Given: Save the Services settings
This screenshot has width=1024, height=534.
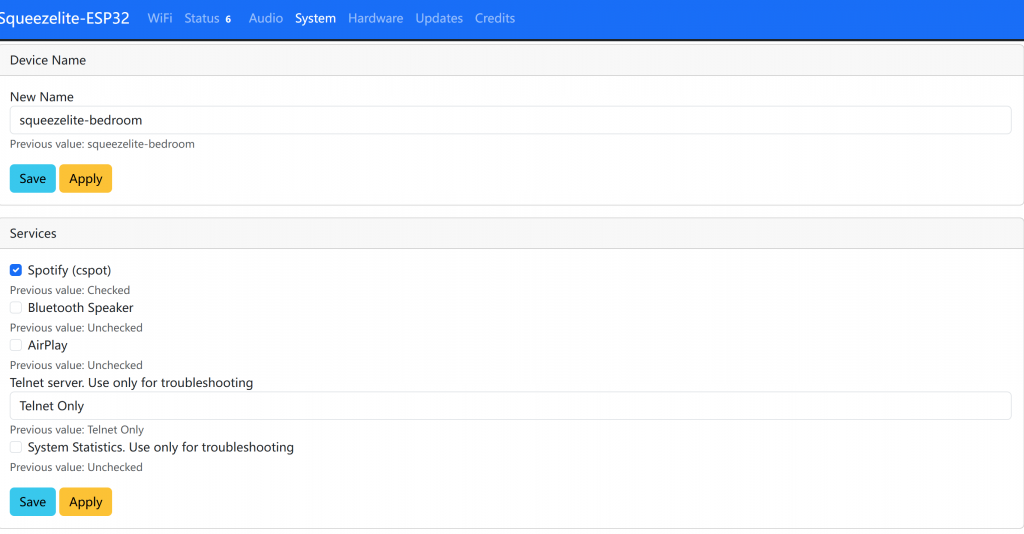Looking at the screenshot, I should 33,501.
